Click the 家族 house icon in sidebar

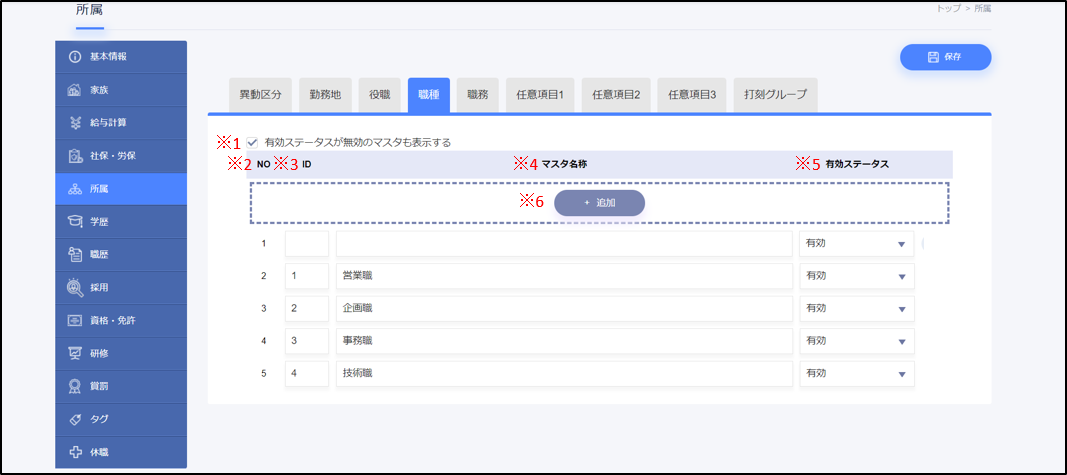tap(76, 90)
